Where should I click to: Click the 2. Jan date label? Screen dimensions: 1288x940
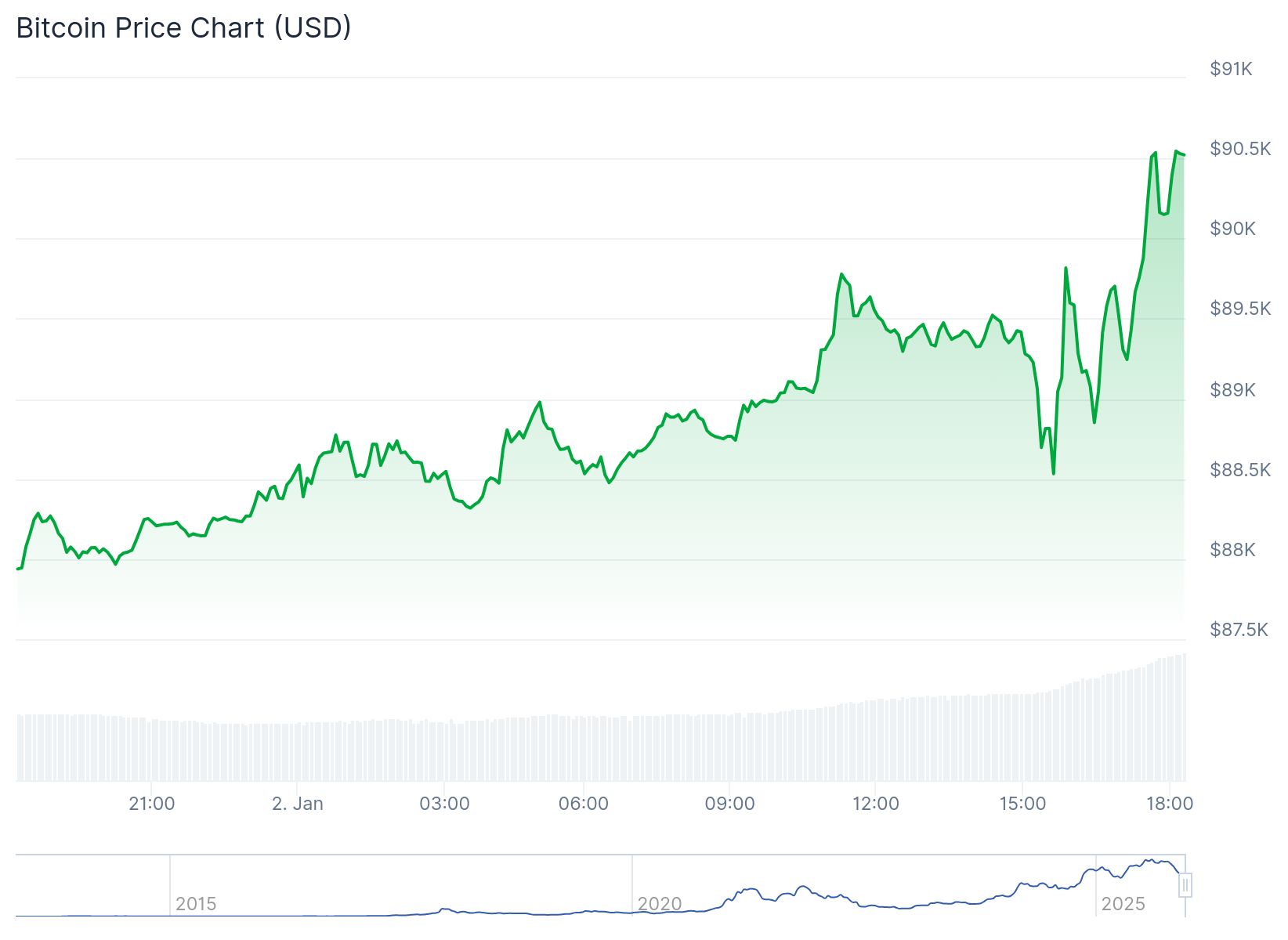(298, 804)
